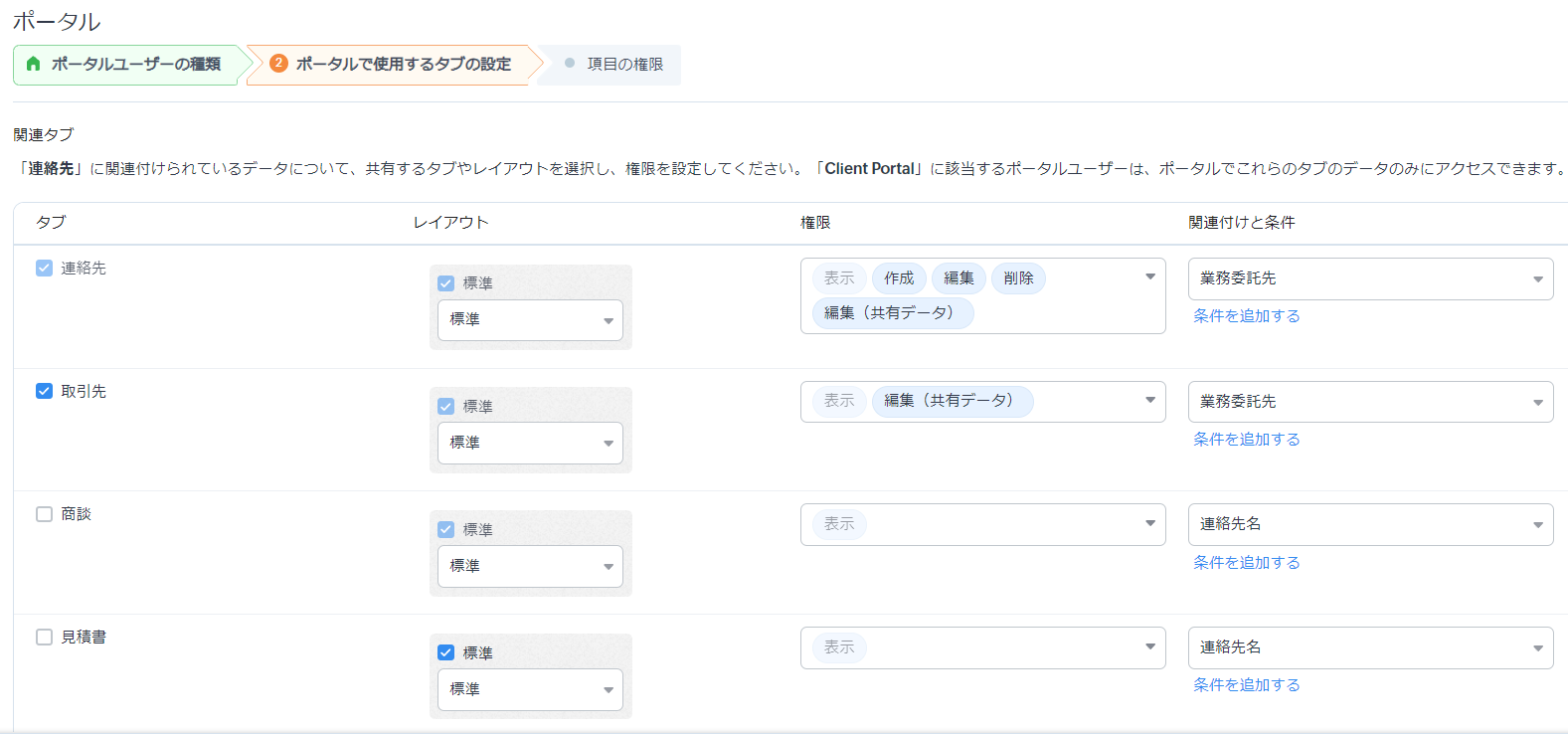This screenshot has height=735, width=1568.
Task: Enable the 商談 tab checkbox
Action: coord(44,514)
